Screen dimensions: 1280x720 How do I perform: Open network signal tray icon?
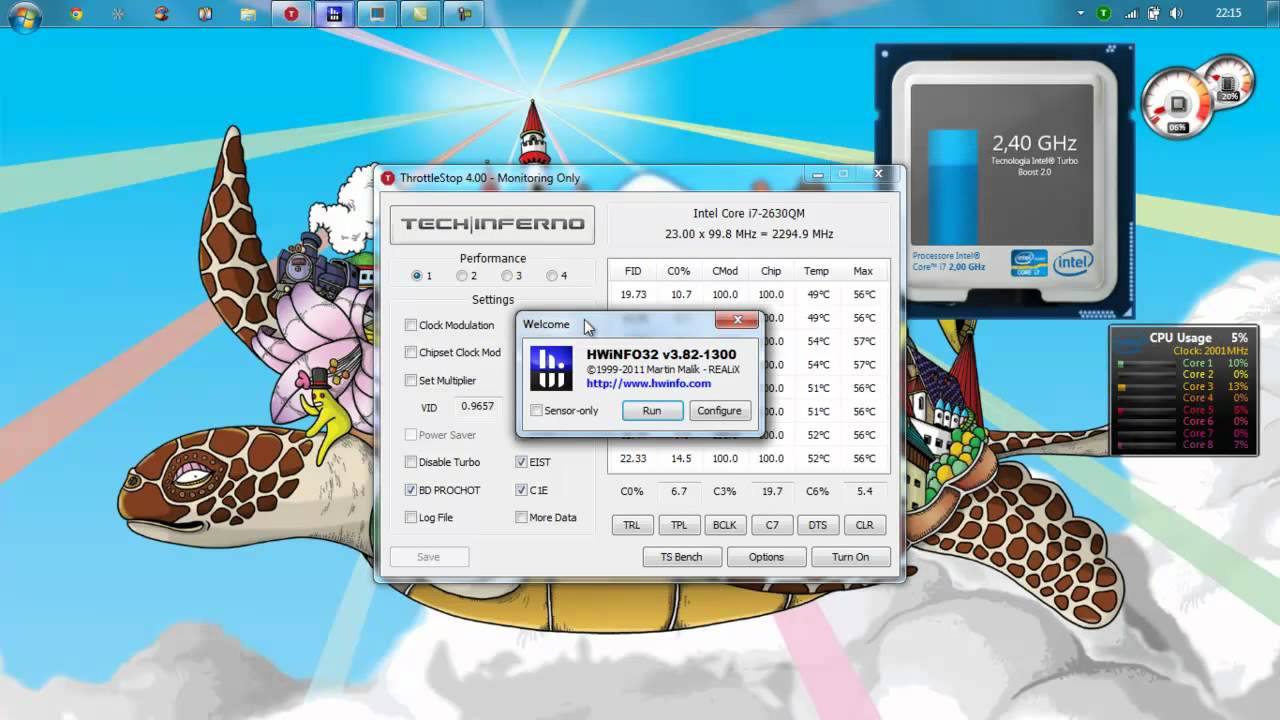point(1131,14)
